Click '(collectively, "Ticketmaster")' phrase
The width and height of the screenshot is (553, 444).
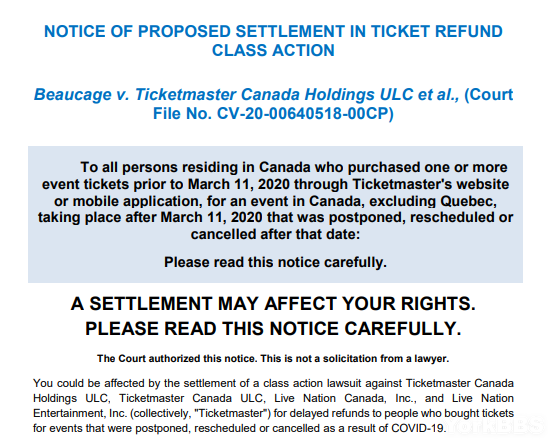point(200,413)
